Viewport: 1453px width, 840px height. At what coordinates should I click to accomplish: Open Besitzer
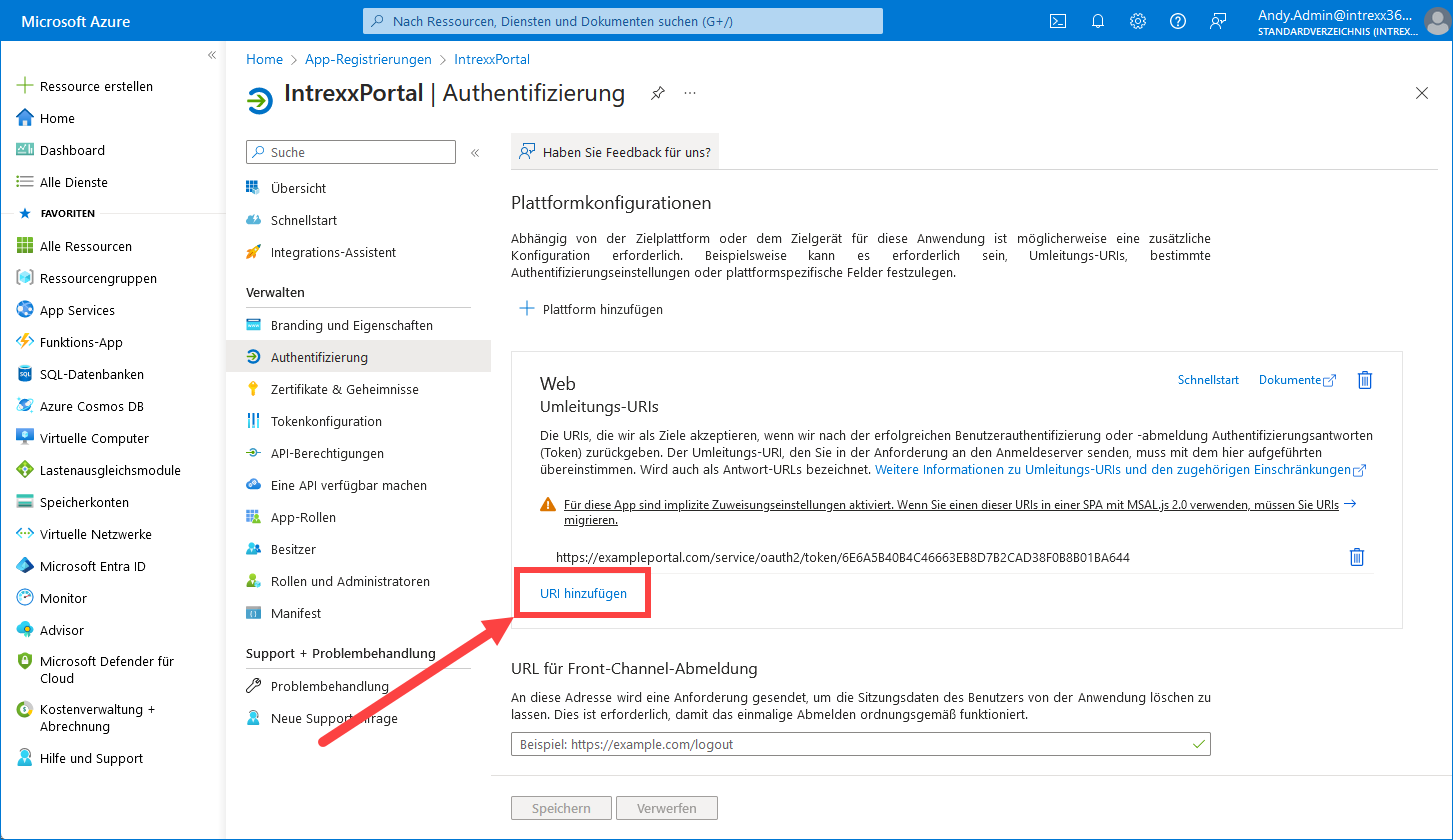(281, 549)
